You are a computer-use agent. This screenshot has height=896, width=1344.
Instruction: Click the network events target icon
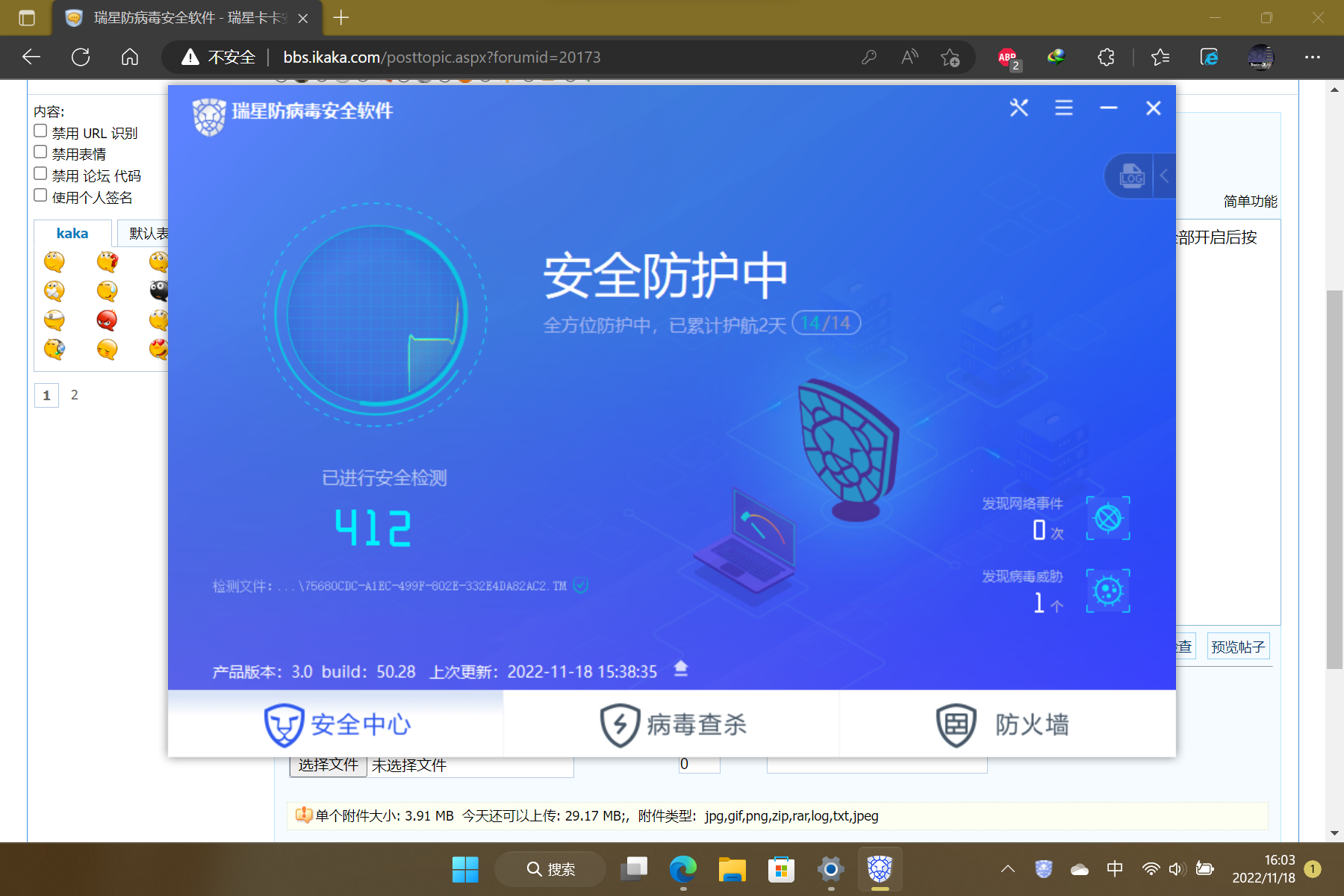pyautogui.click(x=1108, y=518)
